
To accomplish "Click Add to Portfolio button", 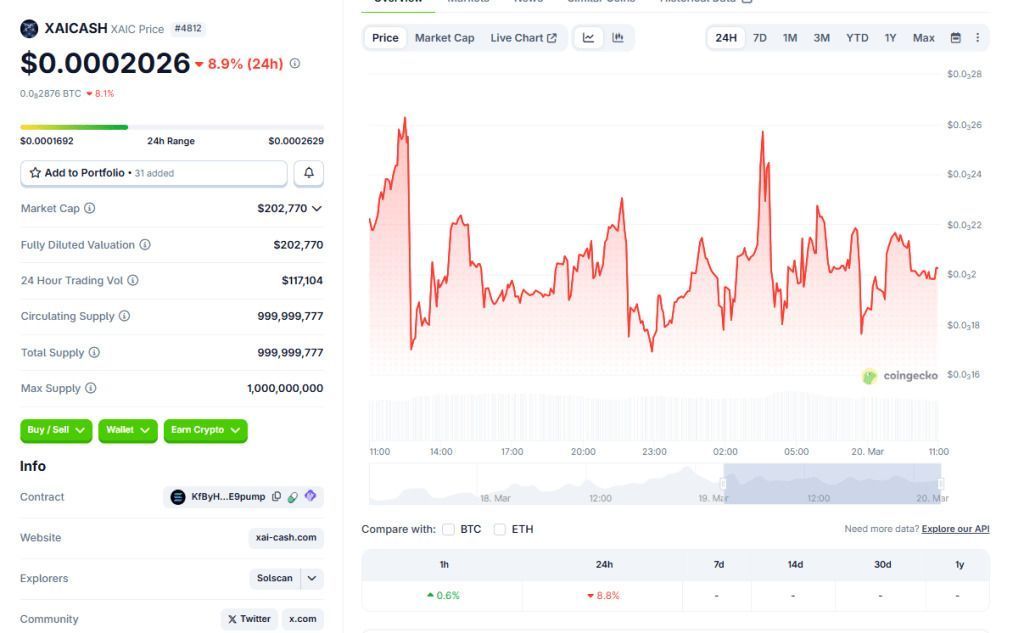I will 154,173.
